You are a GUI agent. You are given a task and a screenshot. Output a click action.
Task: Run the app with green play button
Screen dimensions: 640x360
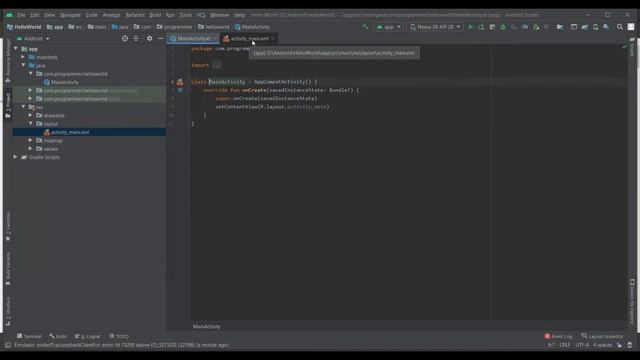(470, 27)
